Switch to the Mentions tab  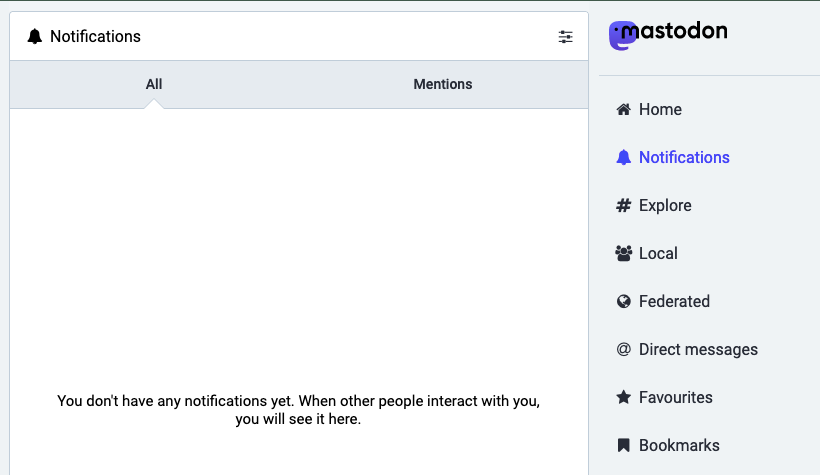point(443,85)
